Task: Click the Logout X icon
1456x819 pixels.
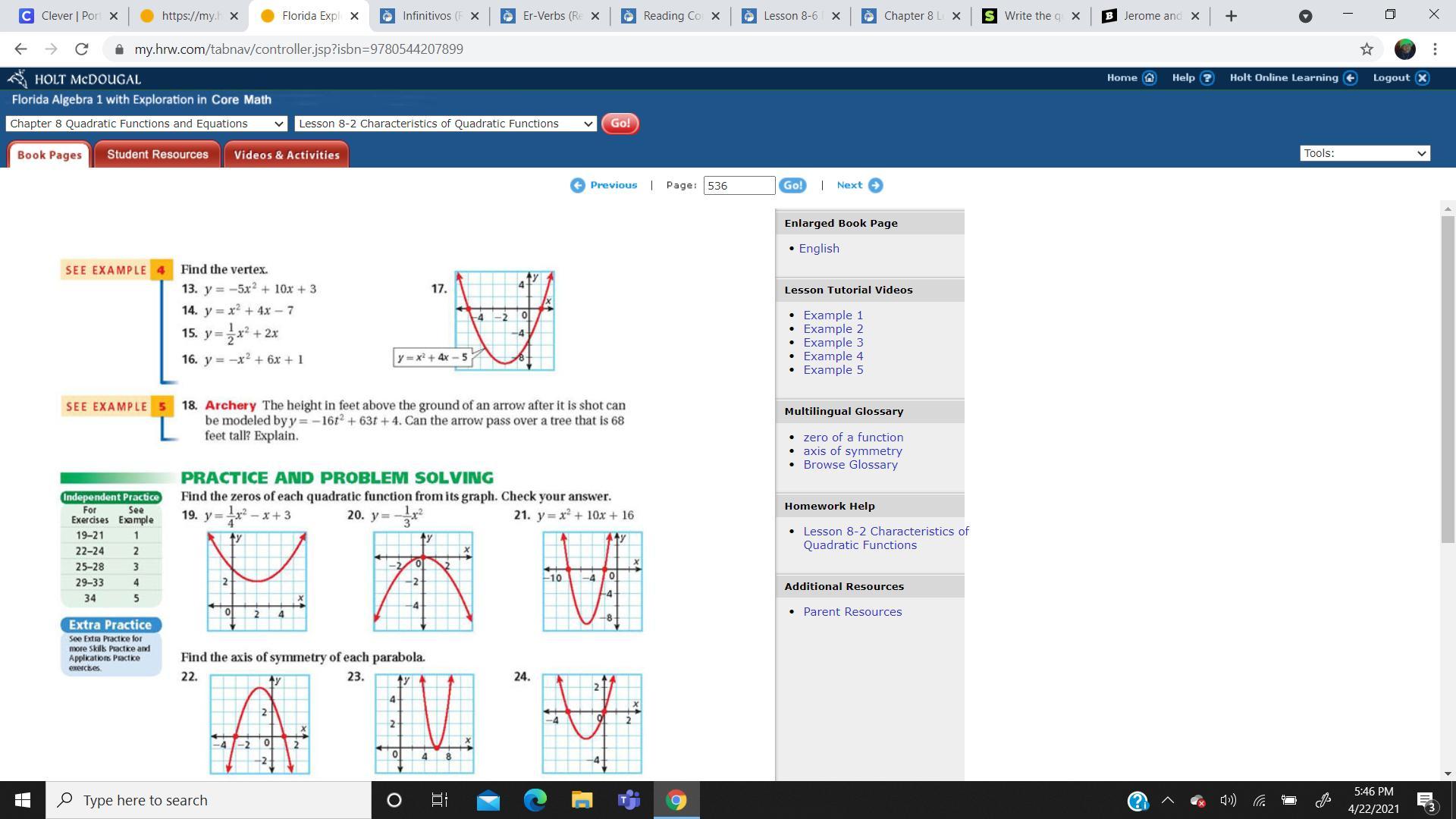Action: 1423,78
